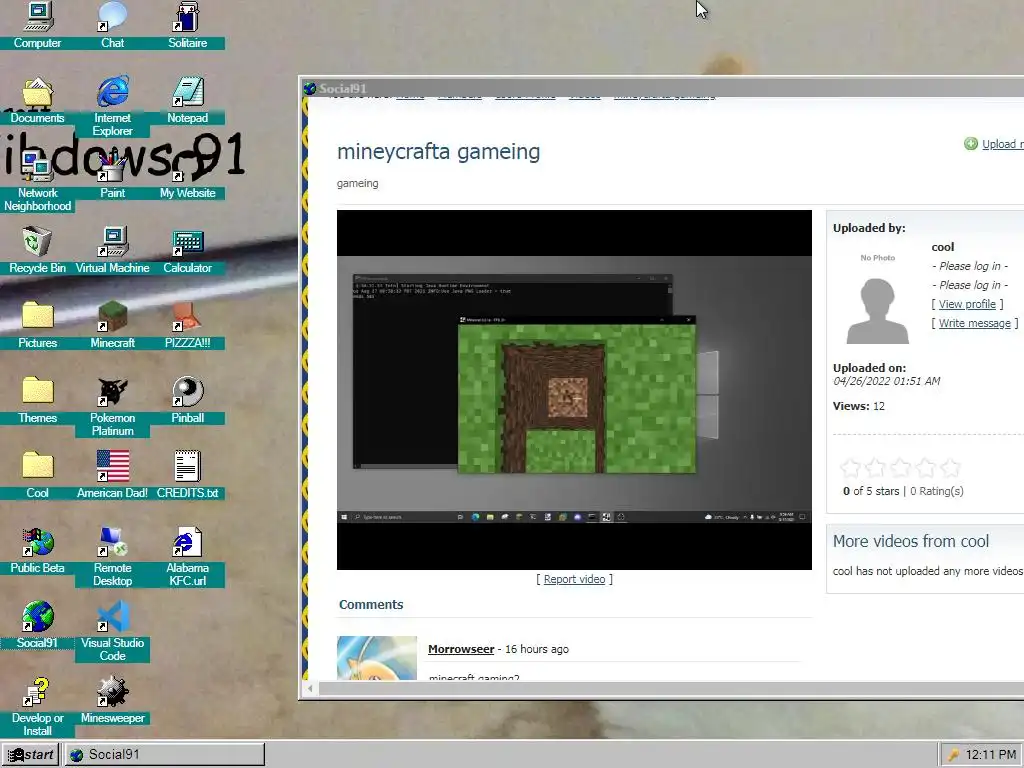Launch the Minecraft desktop shortcut

click(112, 325)
